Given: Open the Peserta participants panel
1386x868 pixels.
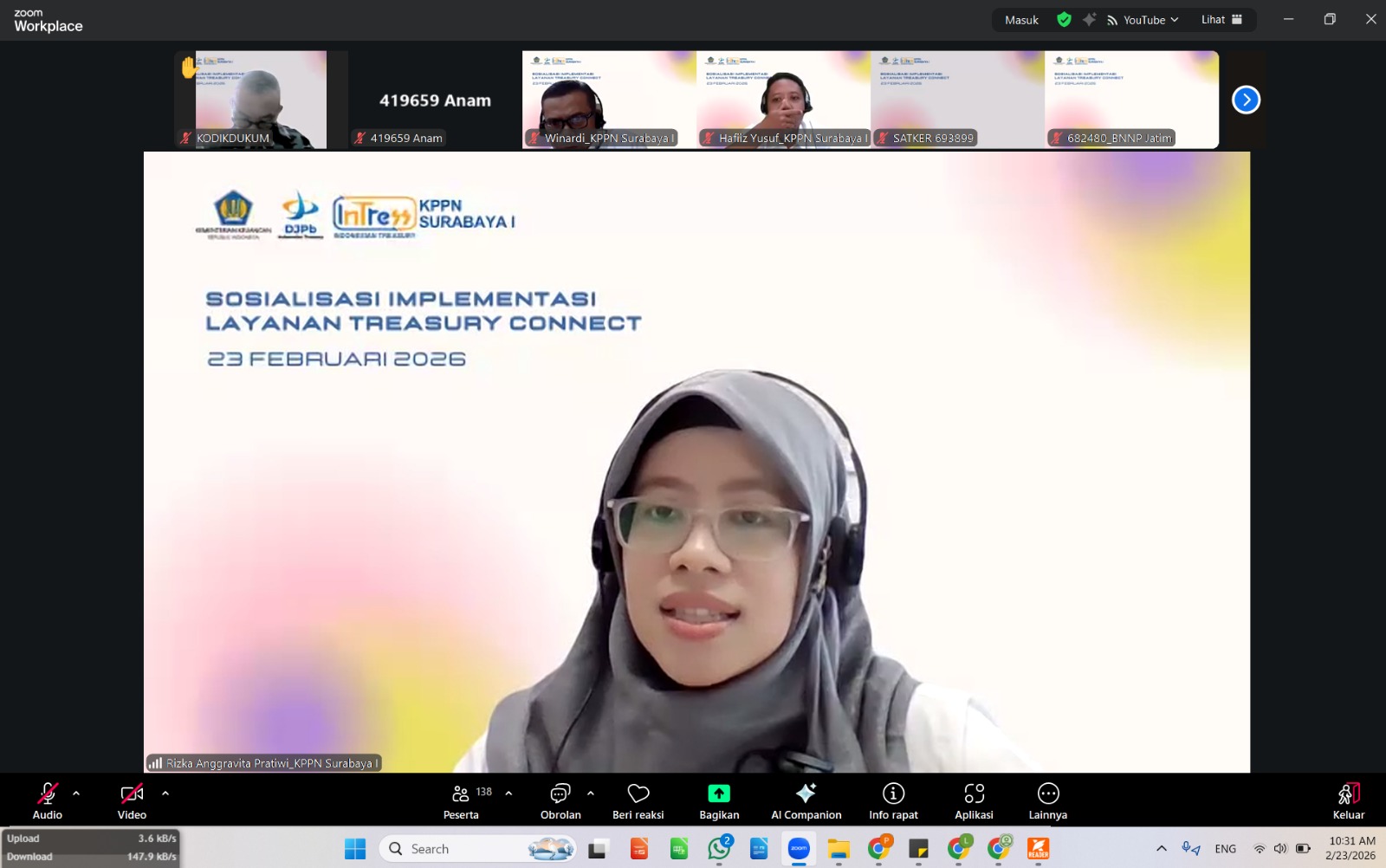Looking at the screenshot, I should 461,800.
